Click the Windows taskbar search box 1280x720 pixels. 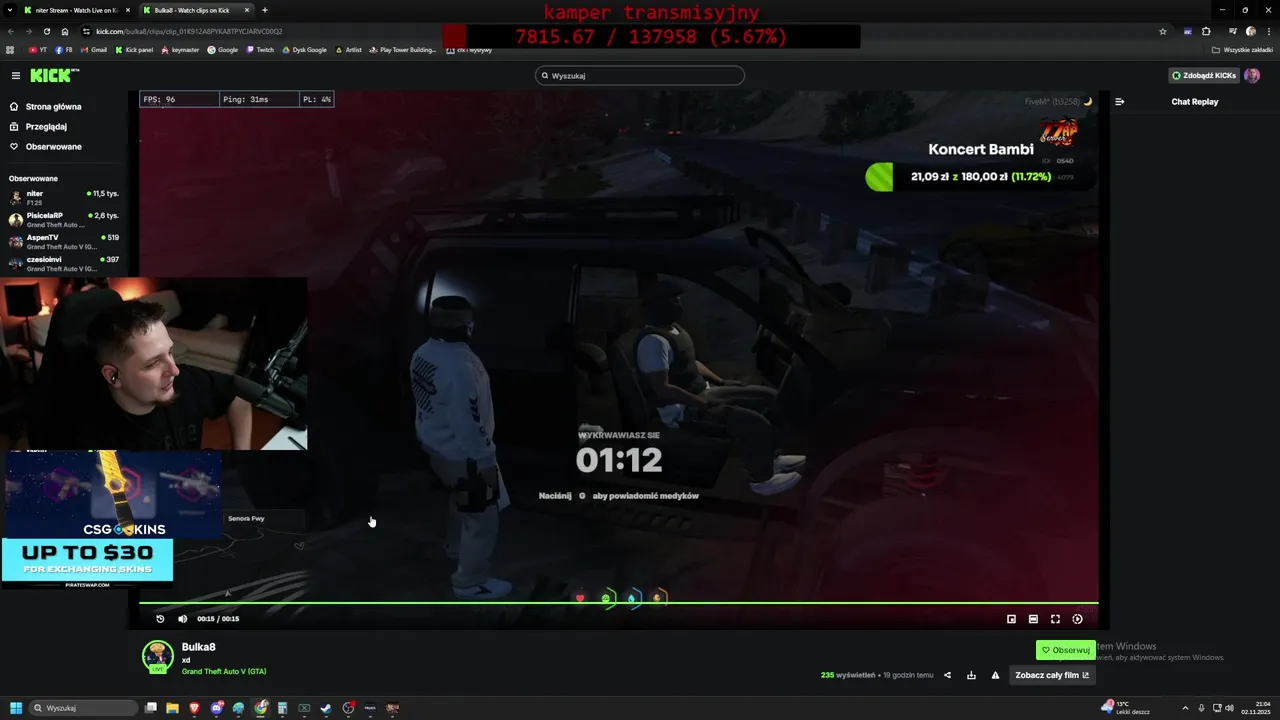tap(84, 708)
